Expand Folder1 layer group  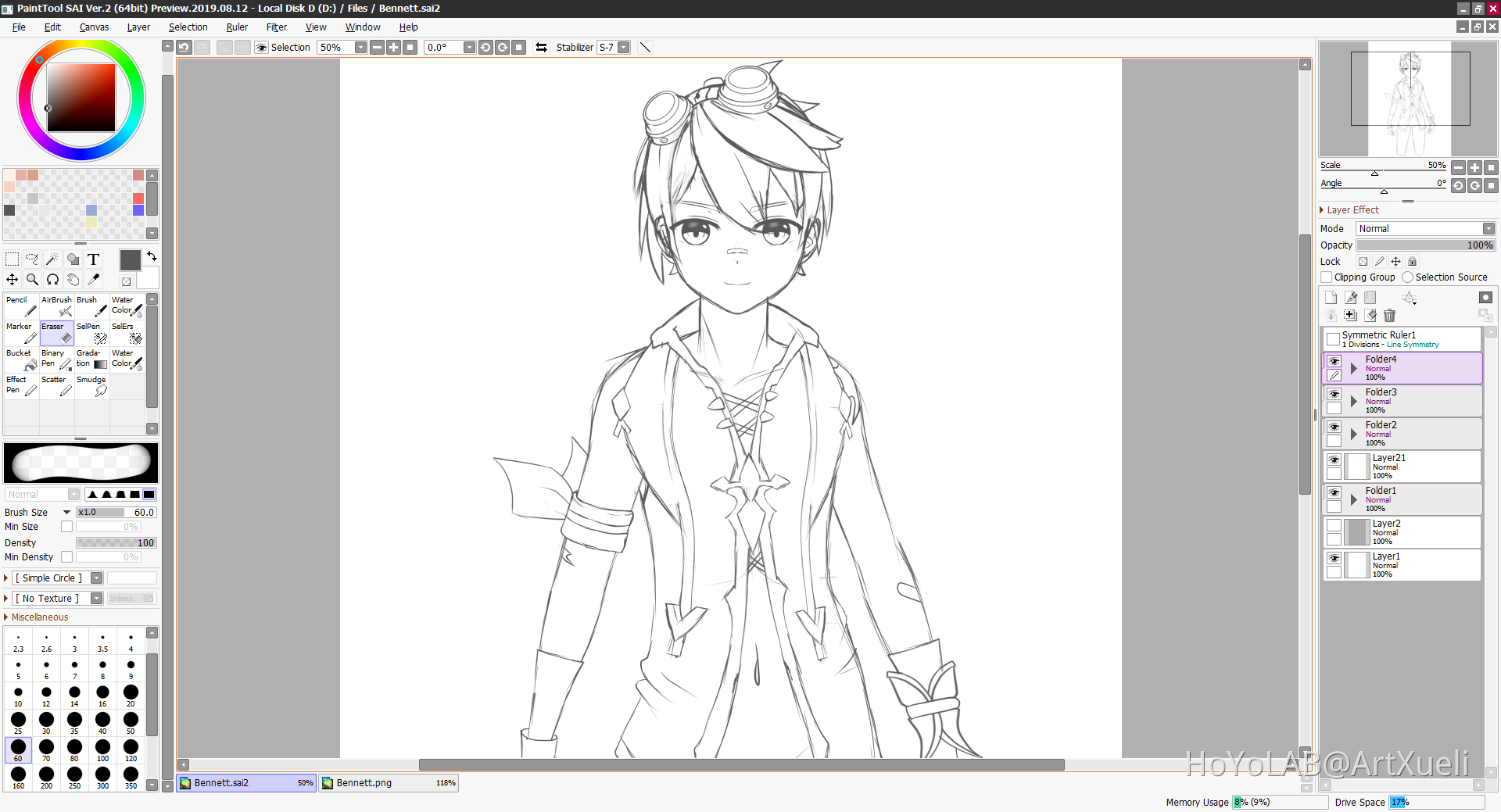click(x=1353, y=499)
